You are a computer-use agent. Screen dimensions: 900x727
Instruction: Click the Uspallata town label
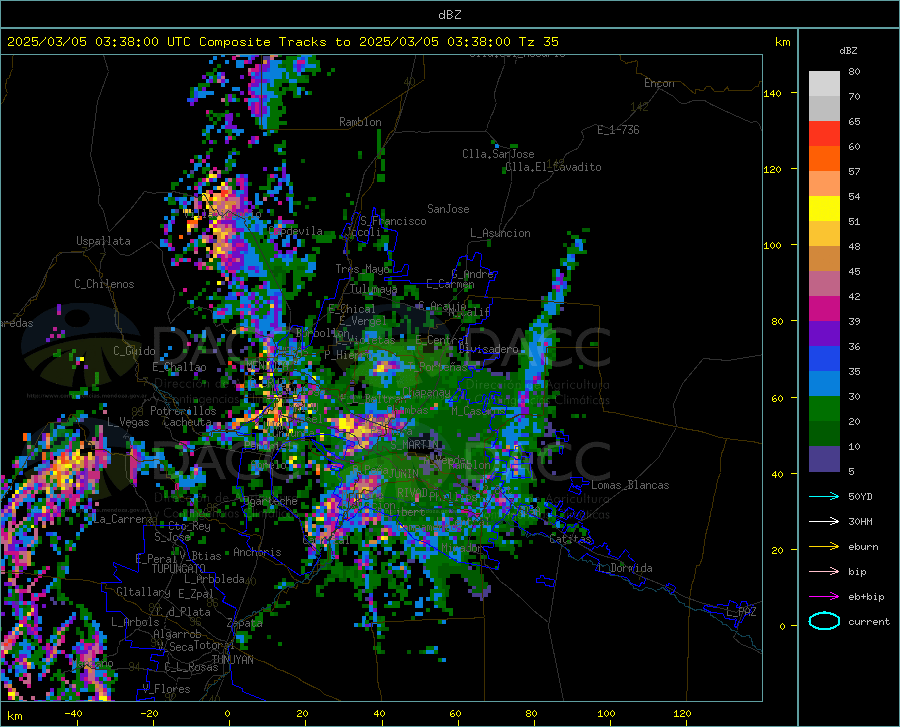103,241
